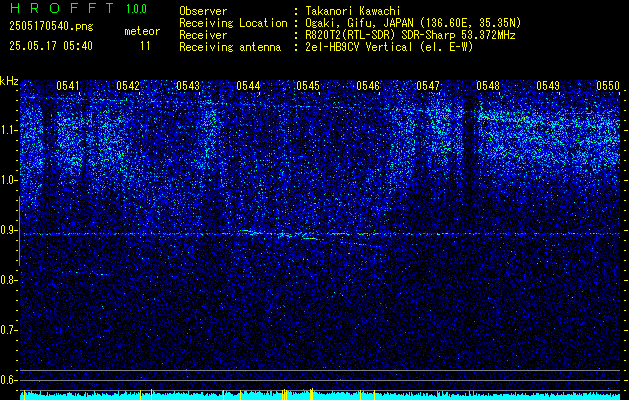This screenshot has height=400, width=629.
Task: Click the version number 1.0.0
Action: pyautogui.click(x=136, y=9)
